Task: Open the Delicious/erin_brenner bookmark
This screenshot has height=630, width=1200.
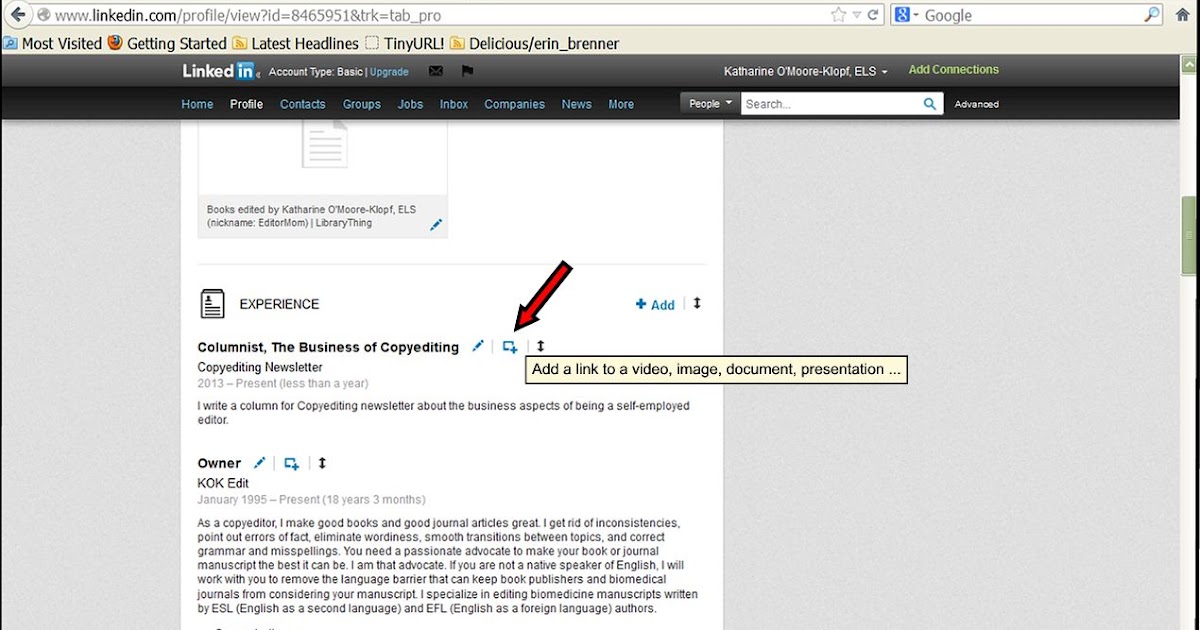Action: [x=534, y=43]
